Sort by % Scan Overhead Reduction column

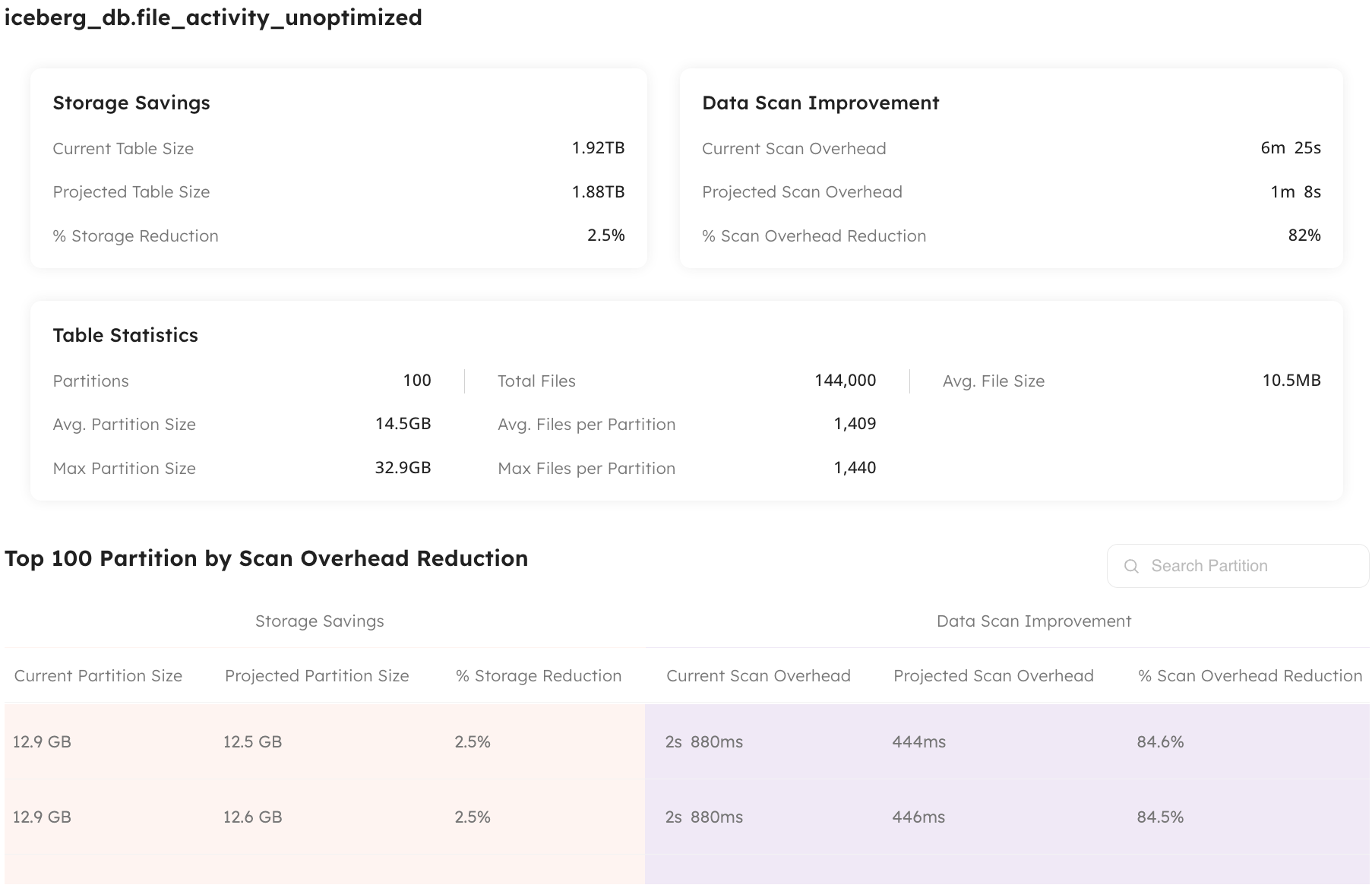[x=1250, y=676]
